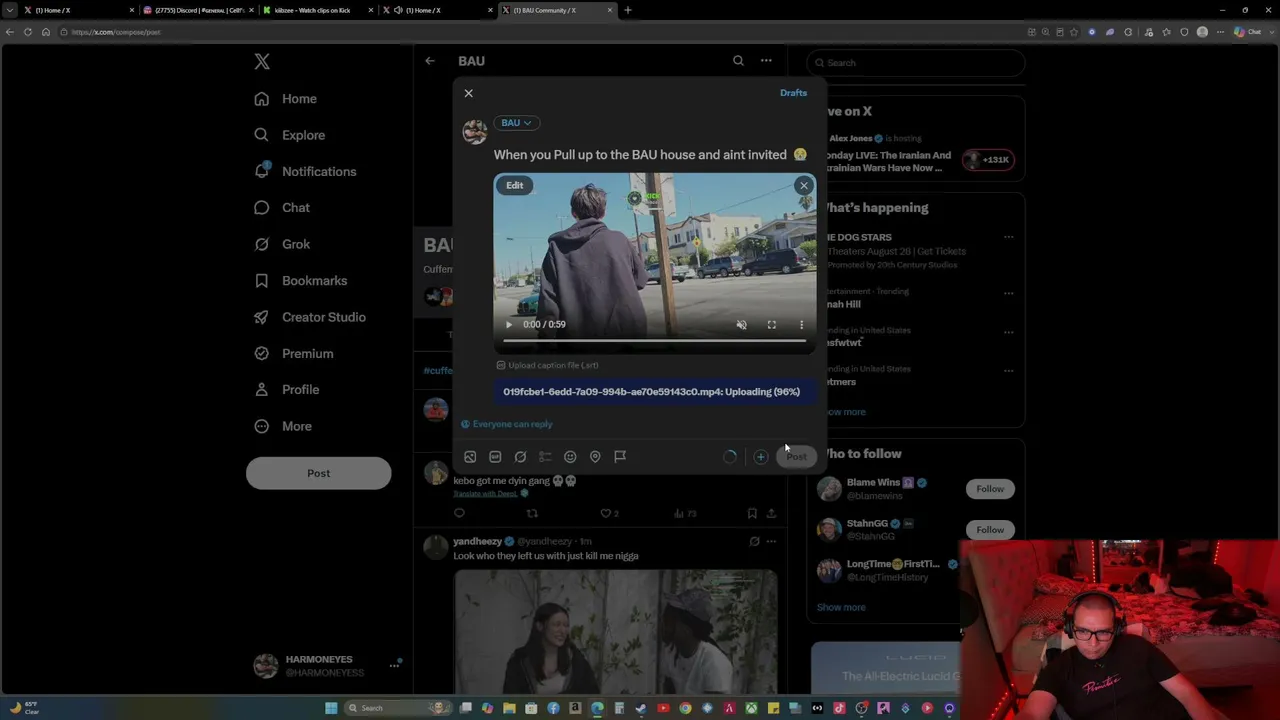Click the Windows taskbar search box
Image resolution: width=1280 pixels, height=720 pixels.
tap(397, 708)
